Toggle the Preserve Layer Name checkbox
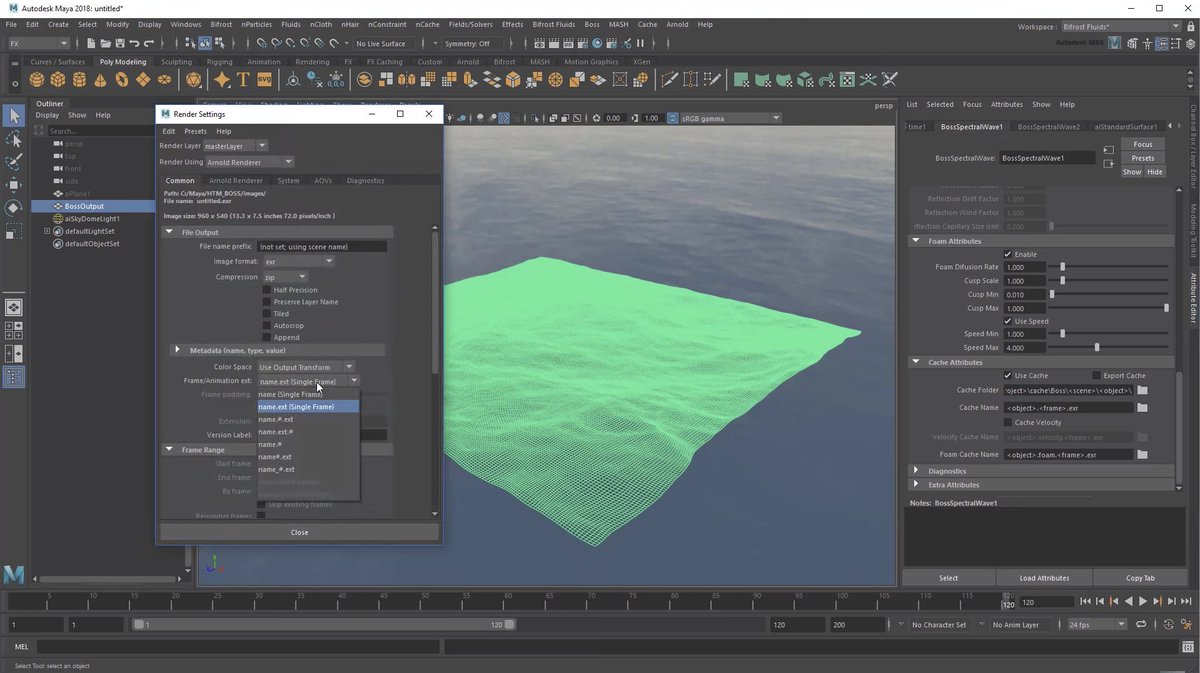Image resolution: width=1200 pixels, height=673 pixels. (267, 302)
